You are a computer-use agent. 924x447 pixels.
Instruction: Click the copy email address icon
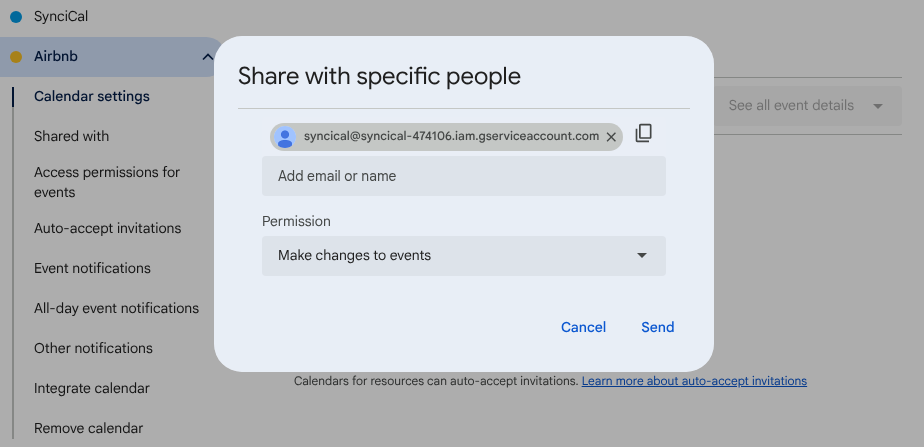click(644, 133)
